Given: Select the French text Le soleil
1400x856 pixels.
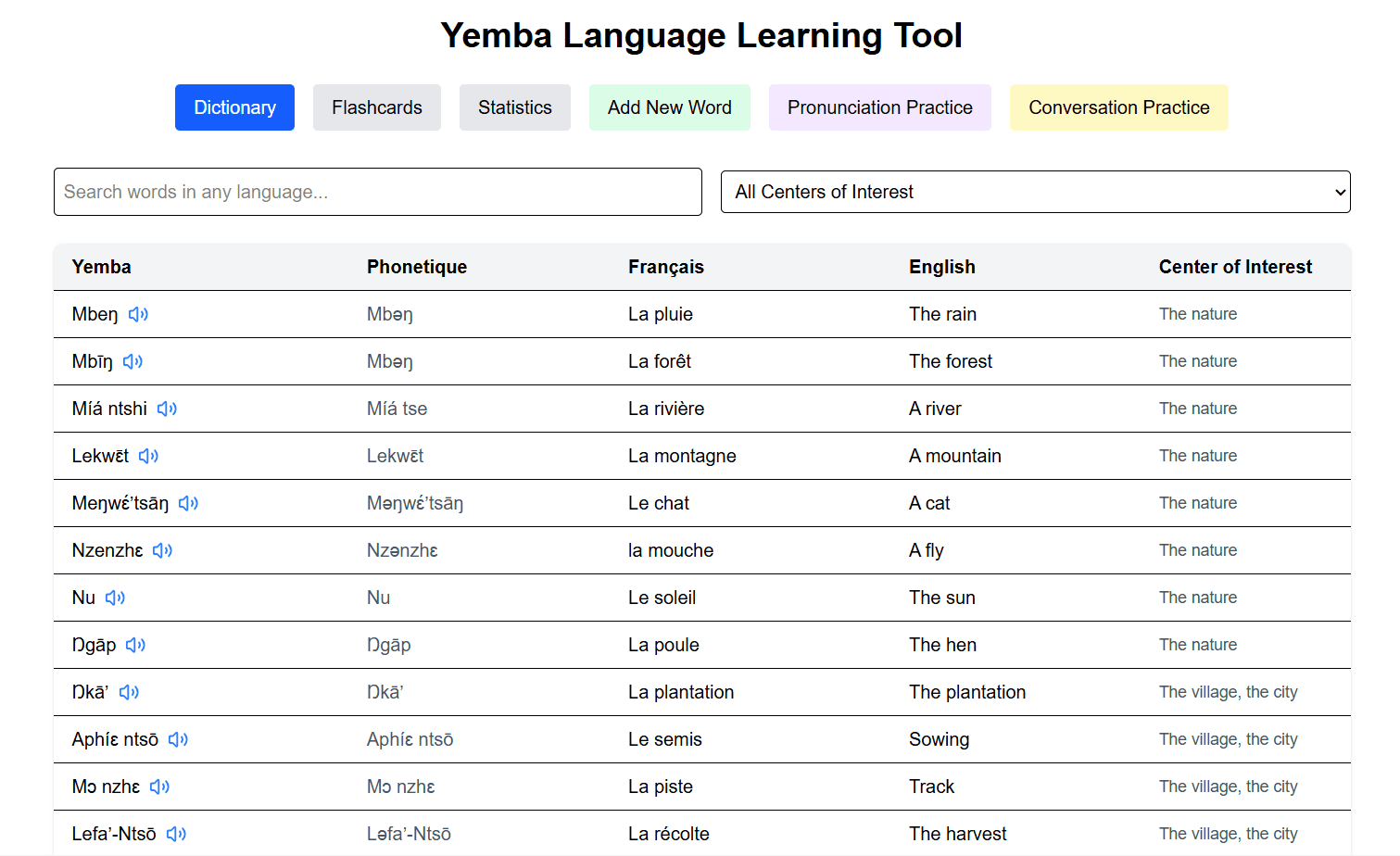Looking at the screenshot, I should tap(662, 598).
